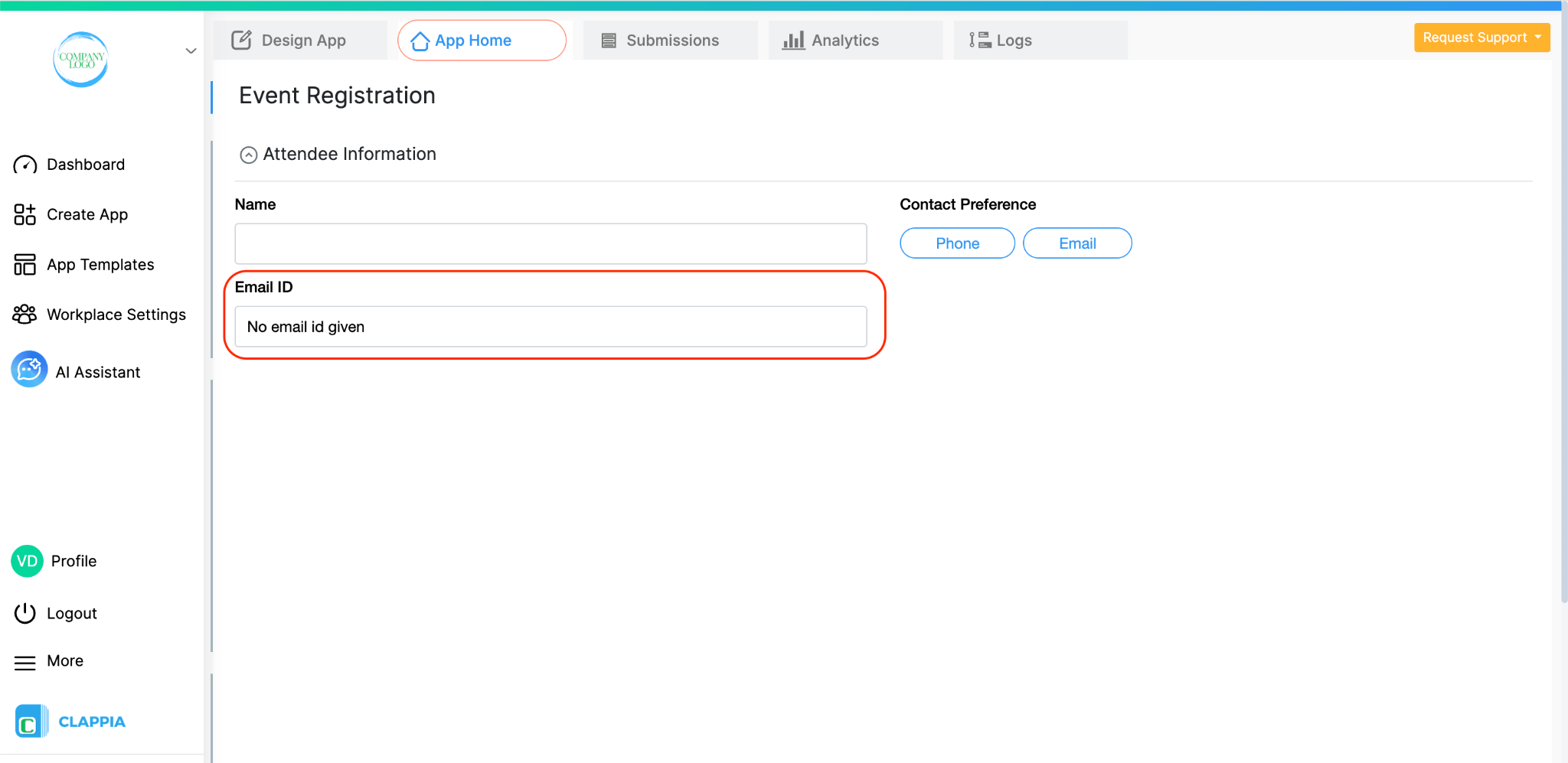
Task: Open the Dashboard from the sidebar
Action: [x=85, y=164]
